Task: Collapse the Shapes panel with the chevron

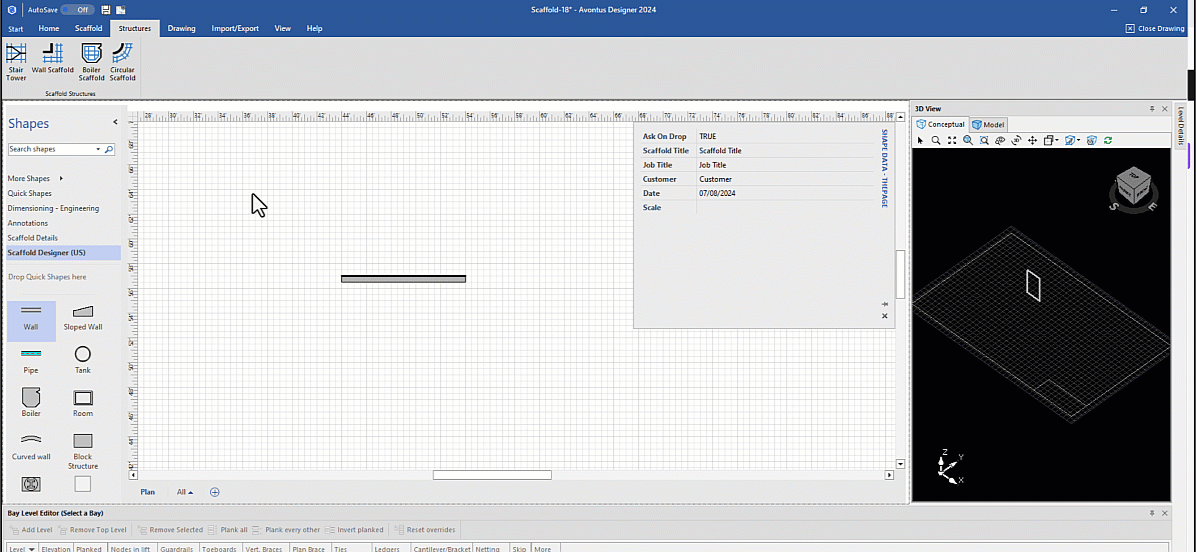Action: 115,122
